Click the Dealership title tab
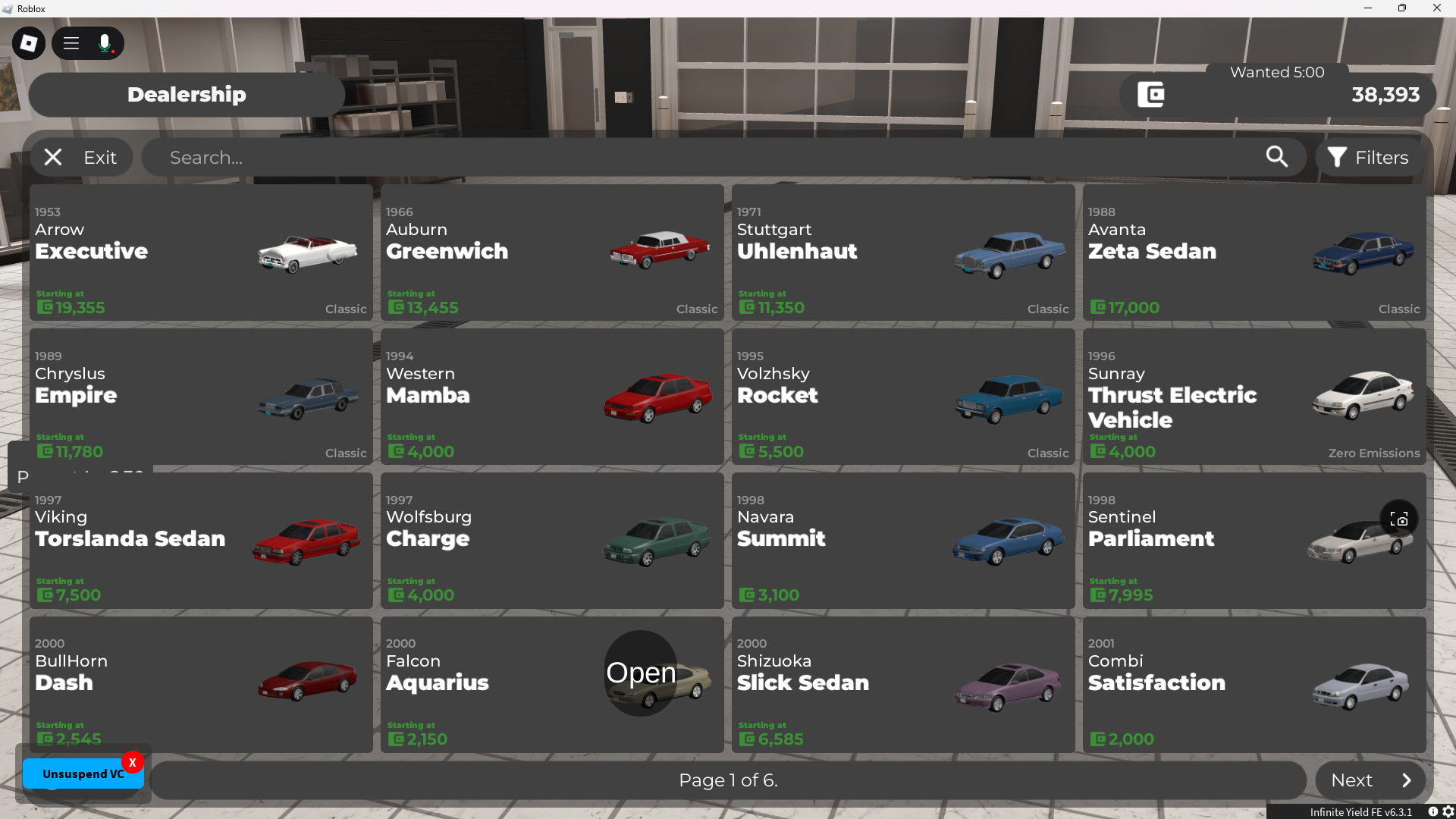Screen dimensions: 1456x819 pyautogui.click(x=187, y=95)
